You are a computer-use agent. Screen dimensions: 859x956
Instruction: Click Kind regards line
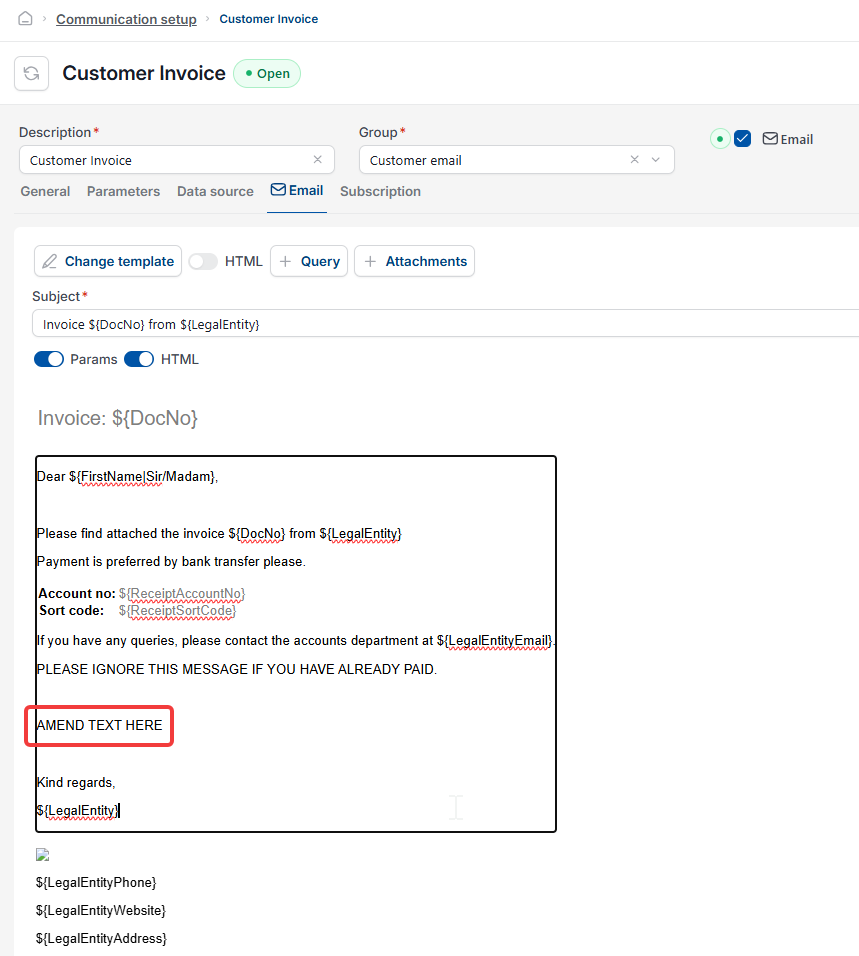coord(76,783)
